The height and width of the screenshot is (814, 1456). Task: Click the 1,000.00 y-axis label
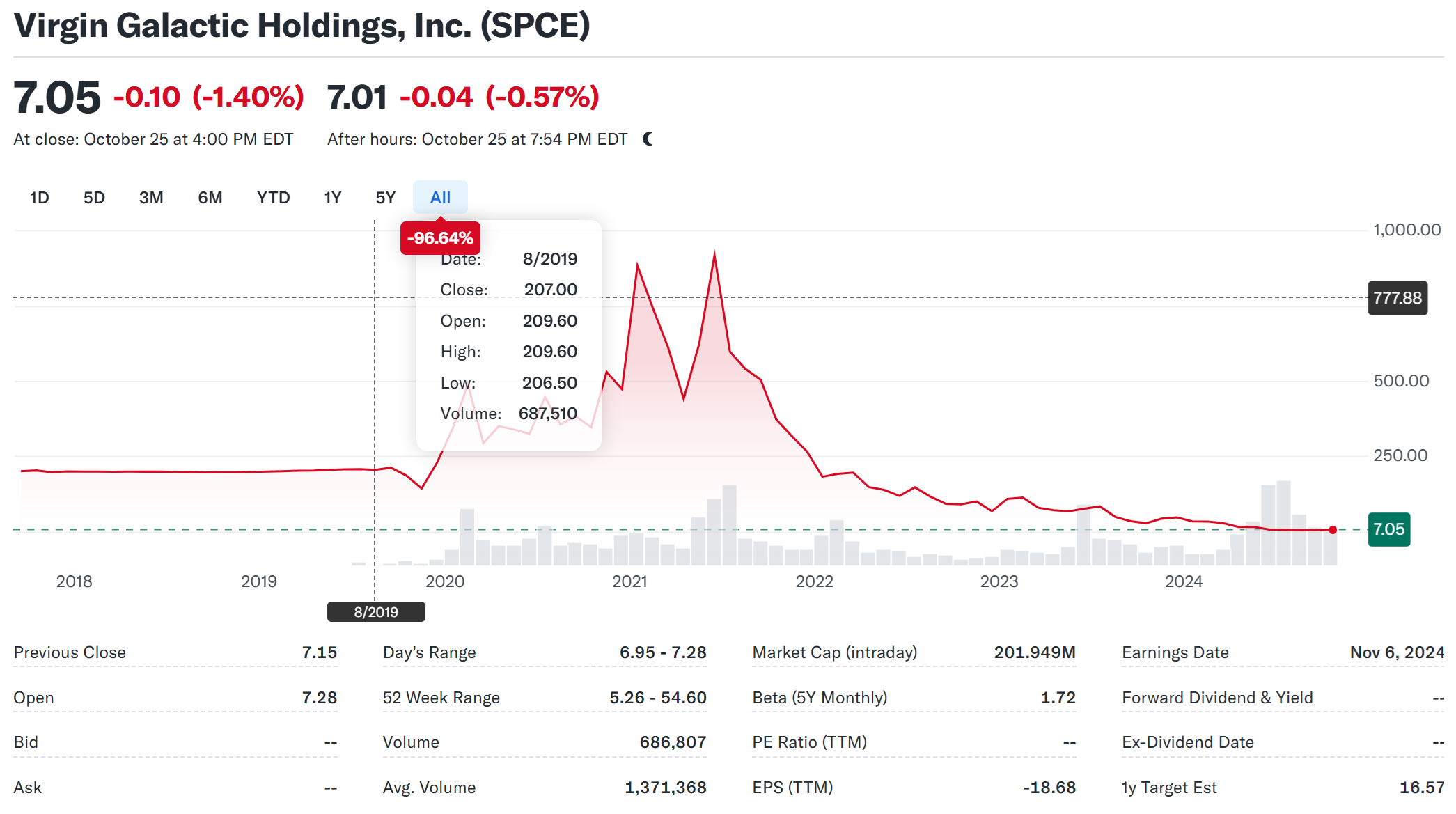pos(1407,230)
